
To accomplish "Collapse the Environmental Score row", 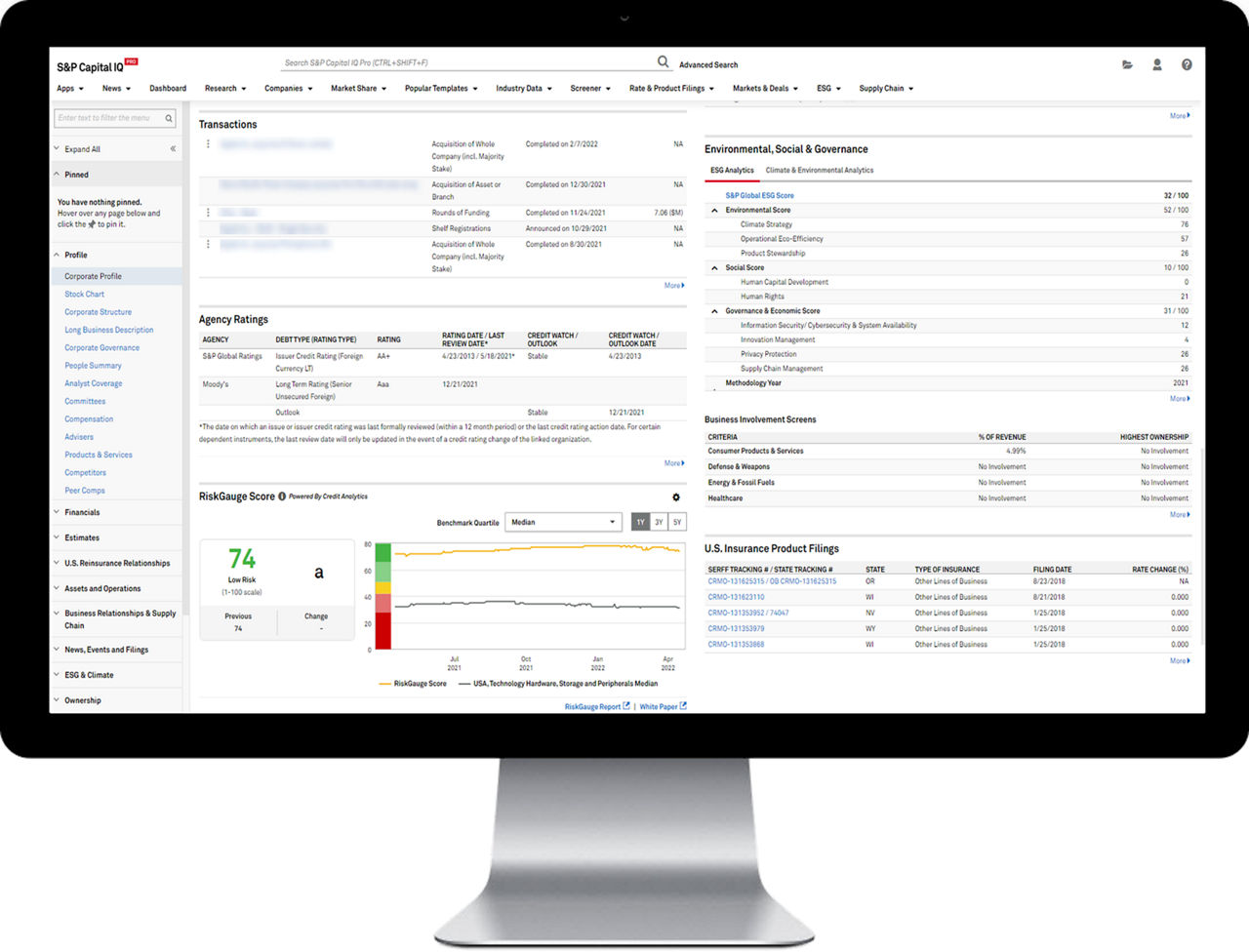I will click(x=714, y=211).
